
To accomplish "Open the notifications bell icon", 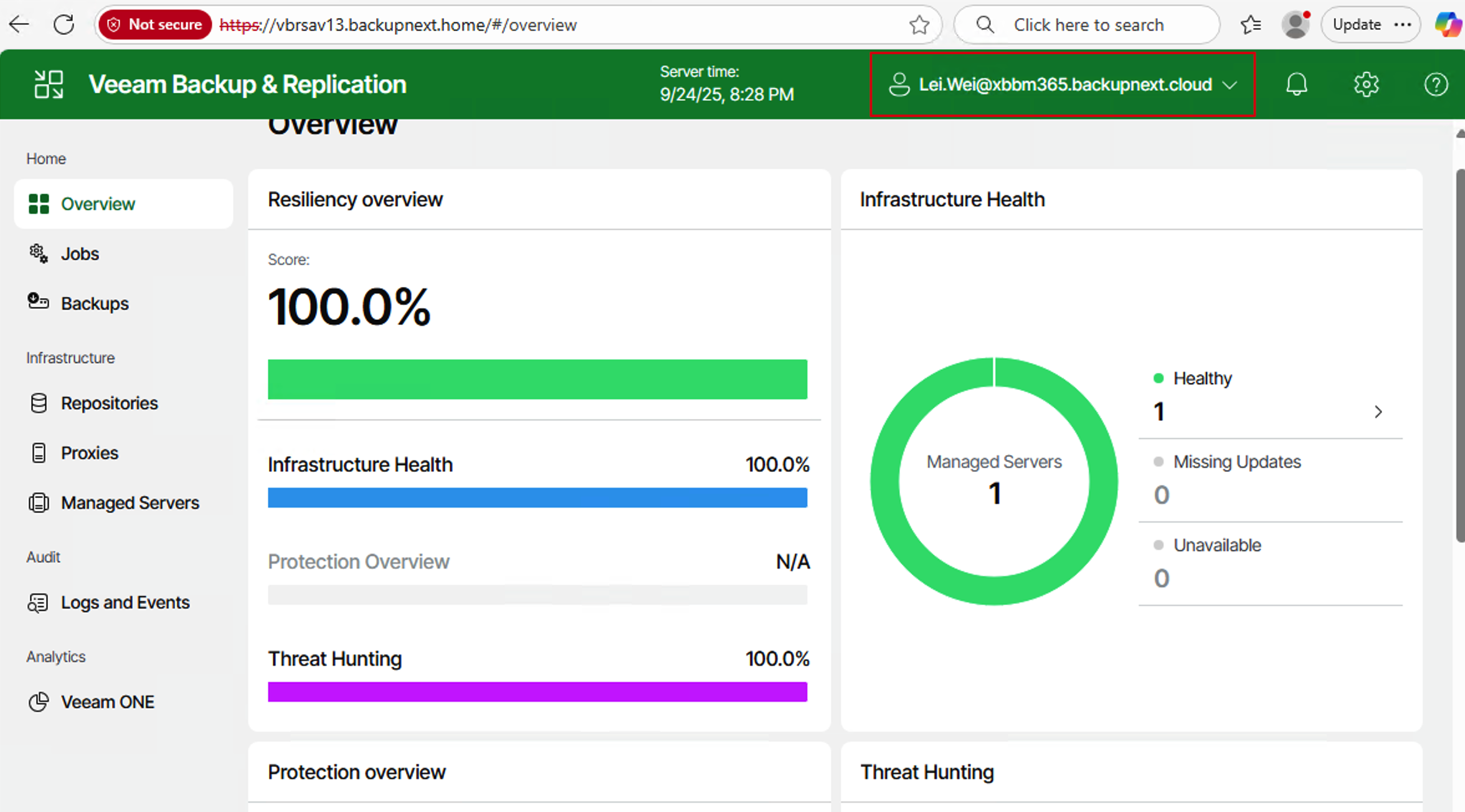I will 1296,84.
